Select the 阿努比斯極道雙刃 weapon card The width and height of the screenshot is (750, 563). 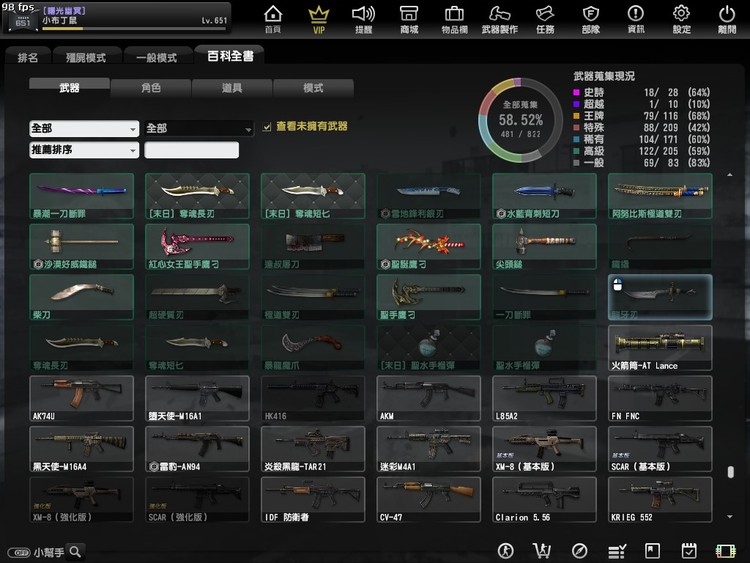click(660, 196)
